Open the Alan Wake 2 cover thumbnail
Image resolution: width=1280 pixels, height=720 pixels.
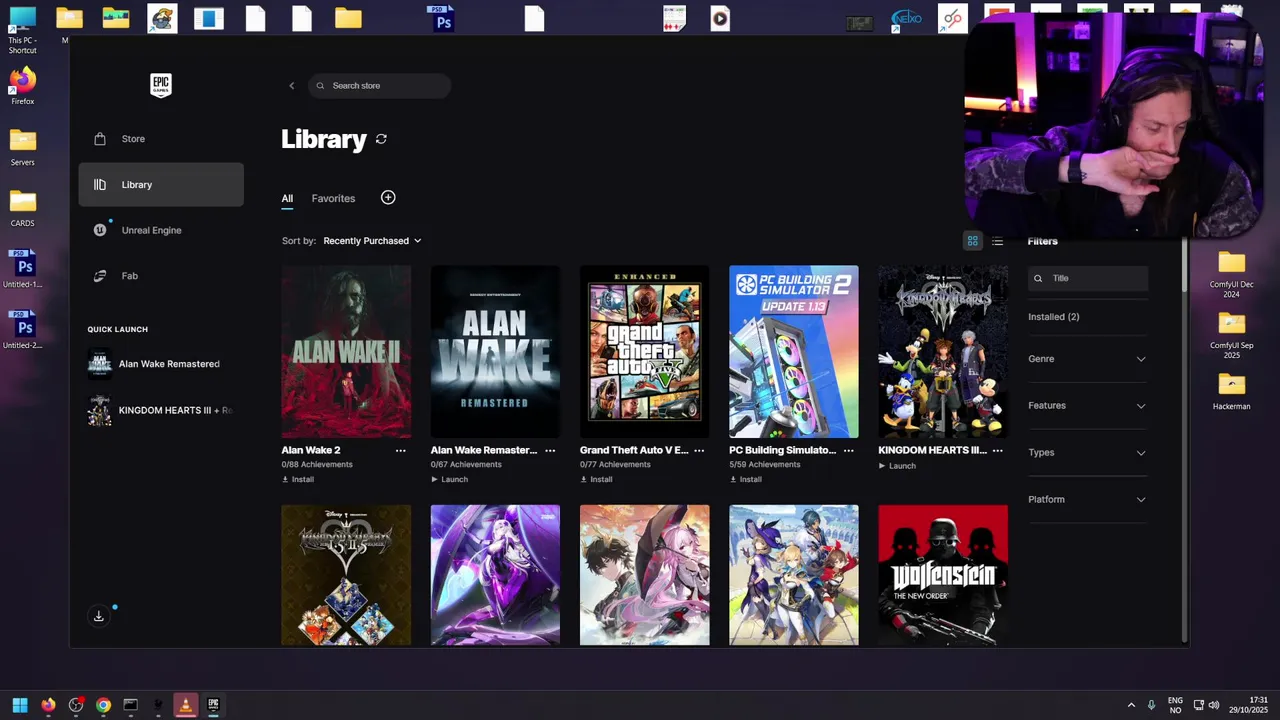pos(346,351)
